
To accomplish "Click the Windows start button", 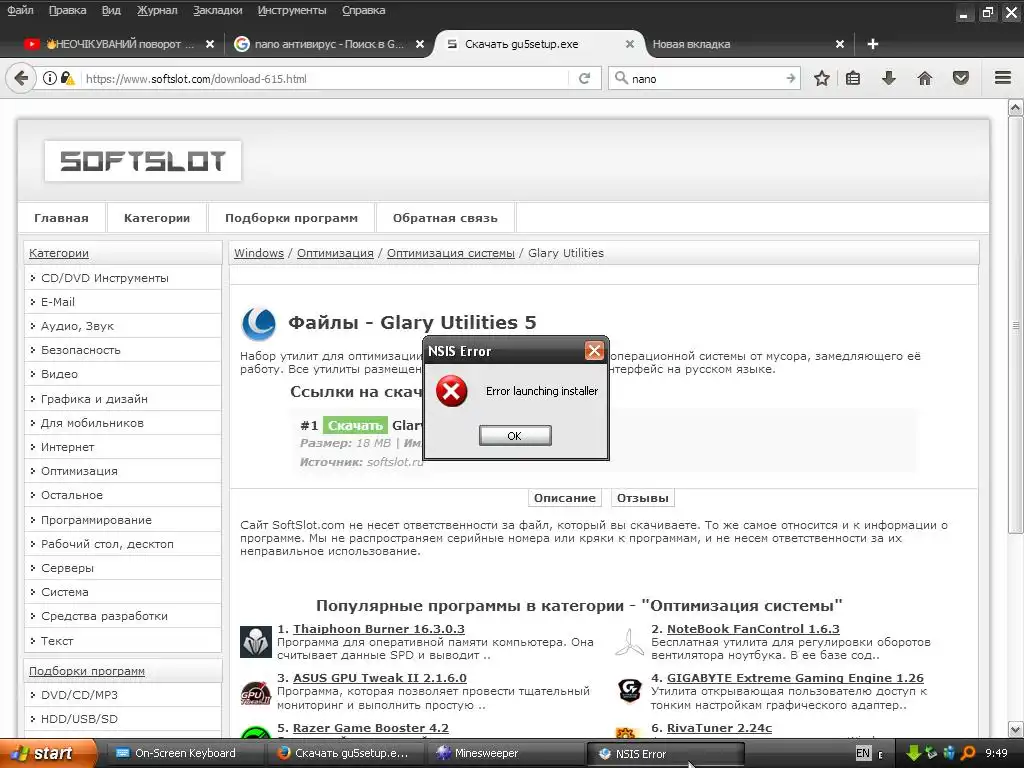I will point(48,753).
